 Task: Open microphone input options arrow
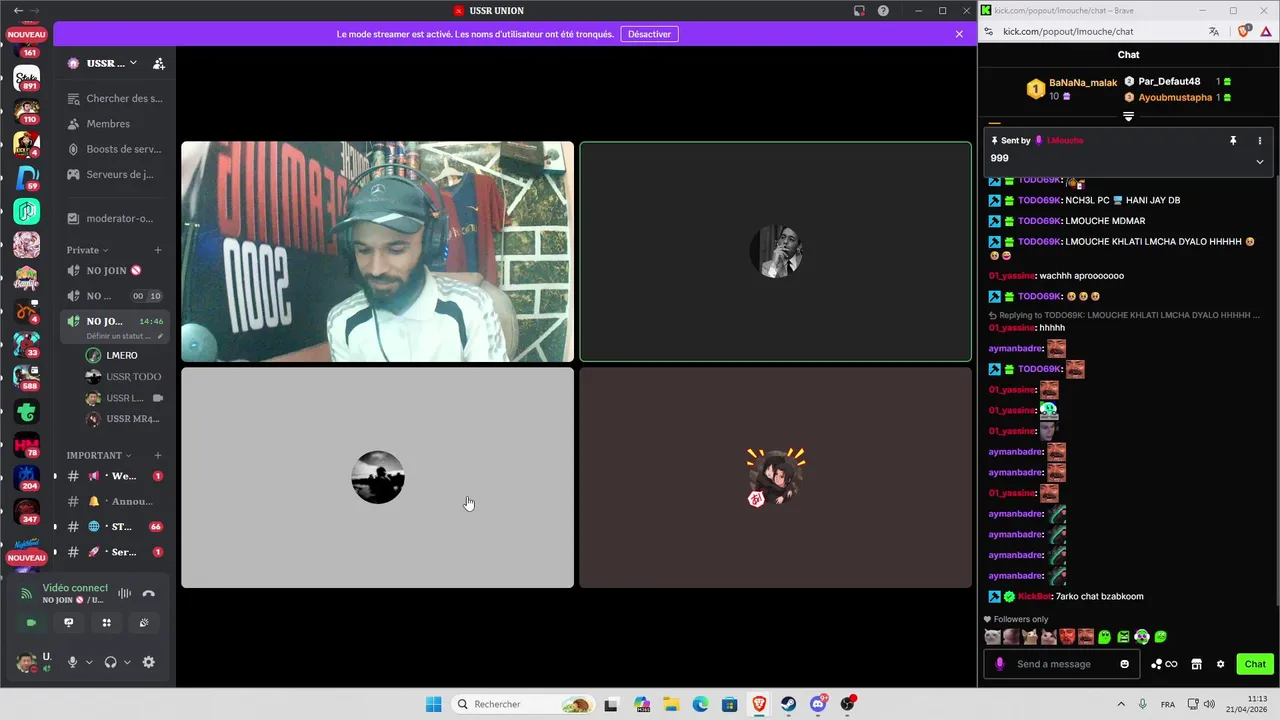pyautogui.click(x=89, y=662)
